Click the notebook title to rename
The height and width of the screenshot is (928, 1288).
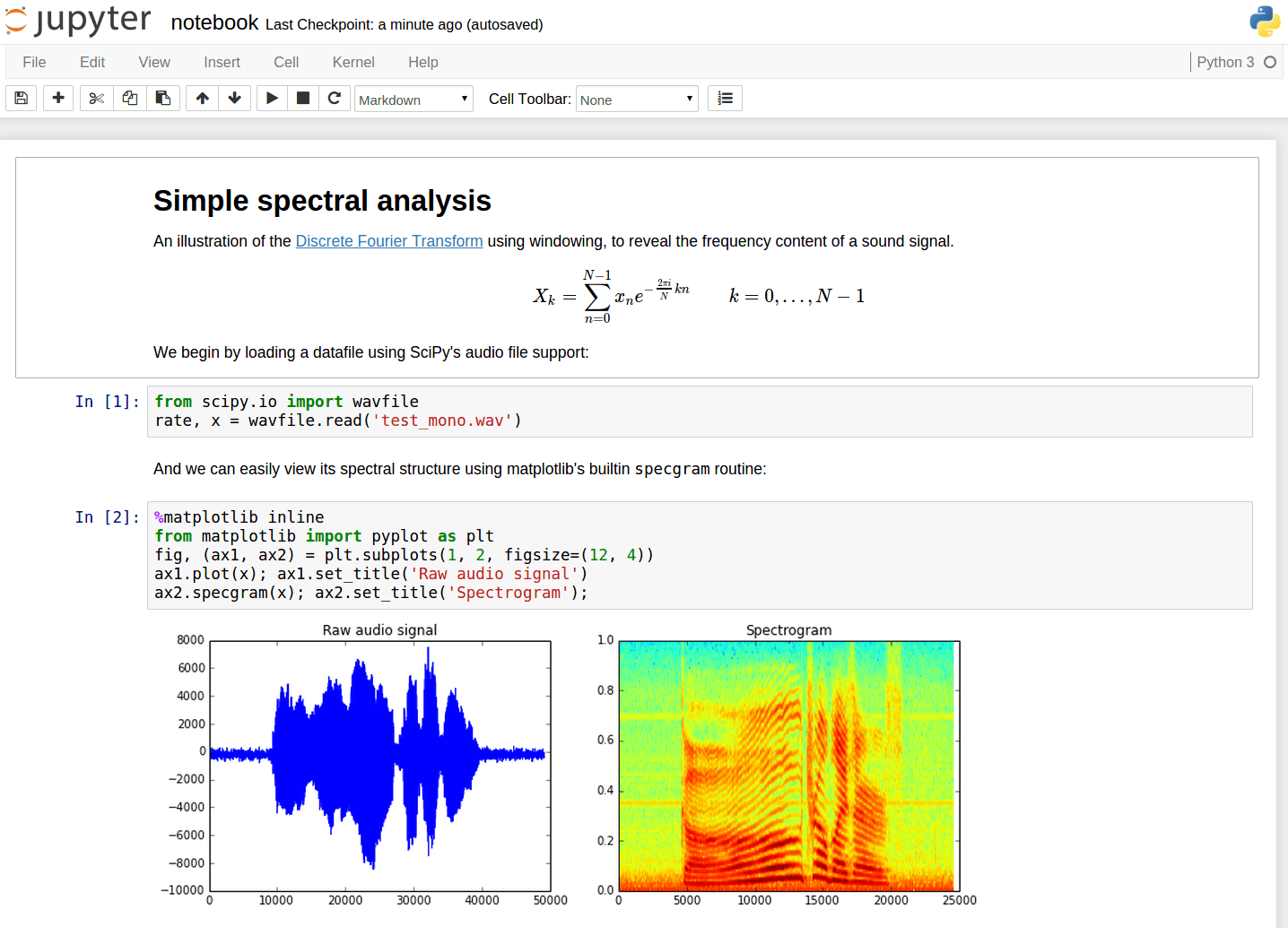214,22
